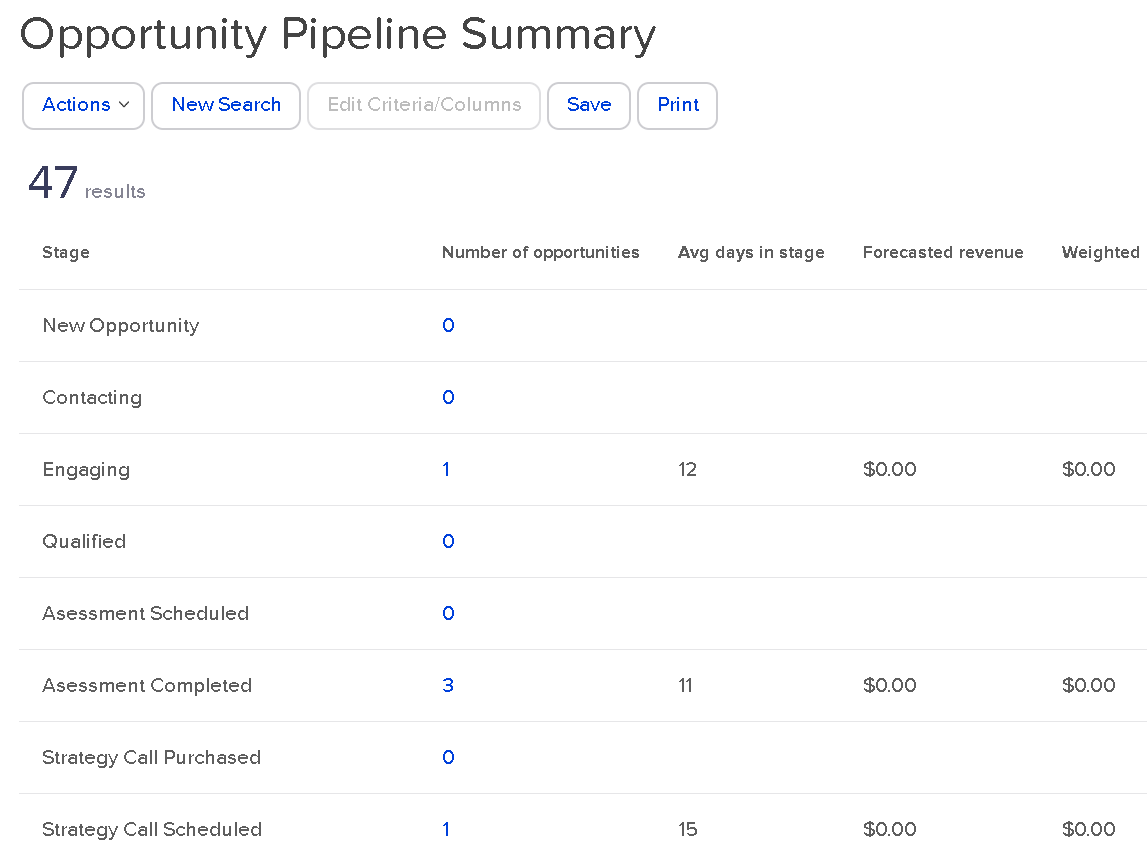
Task: Expand the Actions chevron arrow
Action: pyautogui.click(x=126, y=105)
